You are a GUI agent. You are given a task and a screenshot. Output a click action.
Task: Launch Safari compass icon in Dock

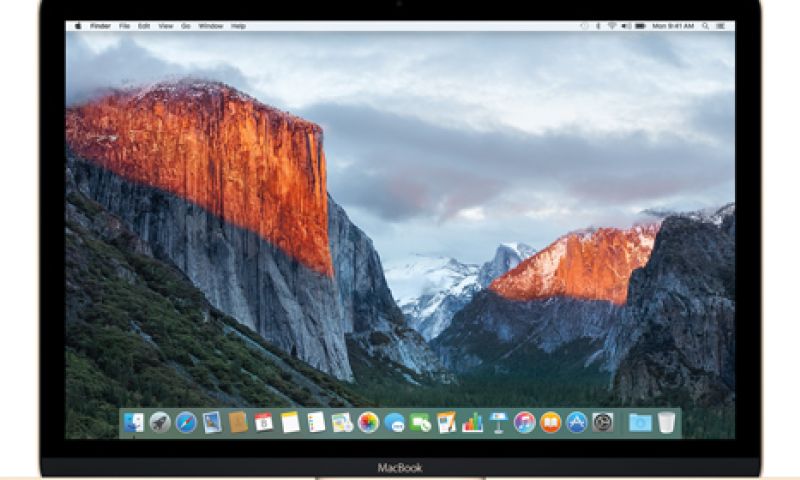pos(186,422)
